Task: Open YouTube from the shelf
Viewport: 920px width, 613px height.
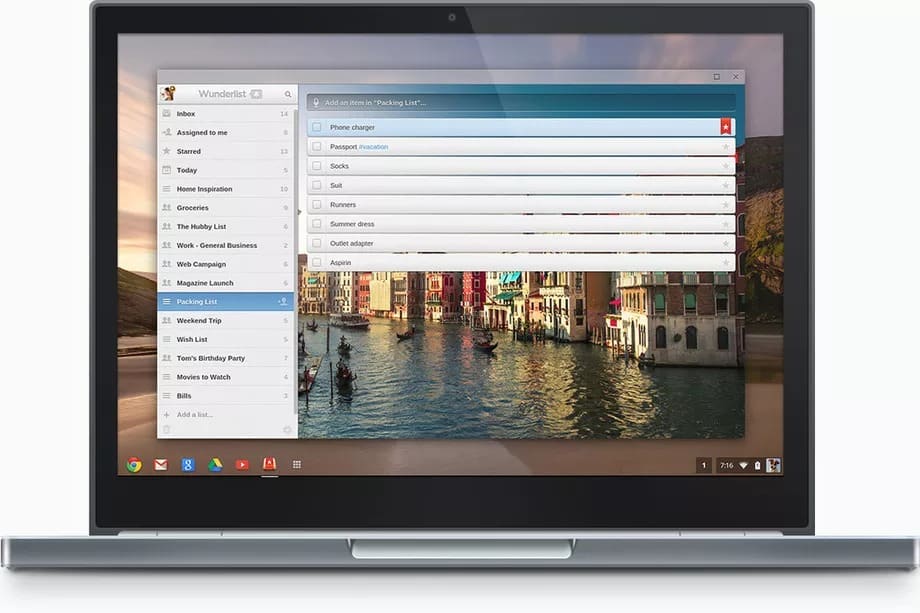Action: (x=242, y=465)
